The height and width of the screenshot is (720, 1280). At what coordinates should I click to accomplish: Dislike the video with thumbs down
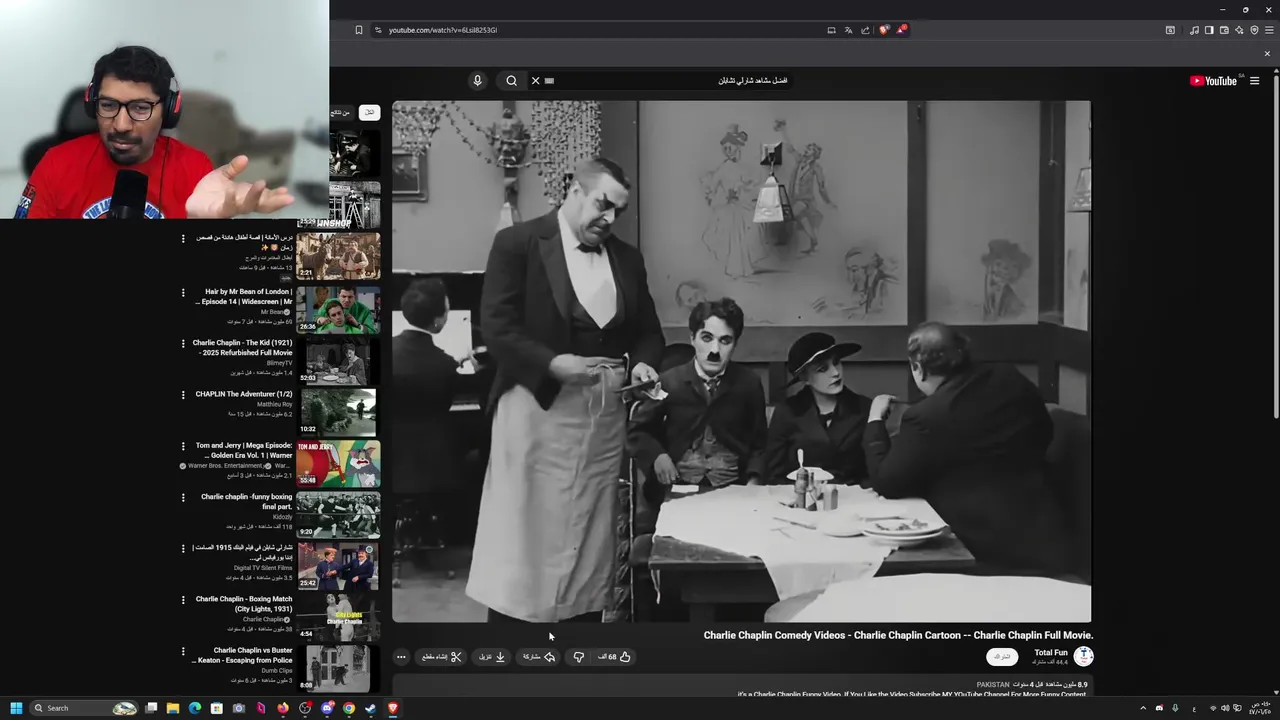click(578, 657)
